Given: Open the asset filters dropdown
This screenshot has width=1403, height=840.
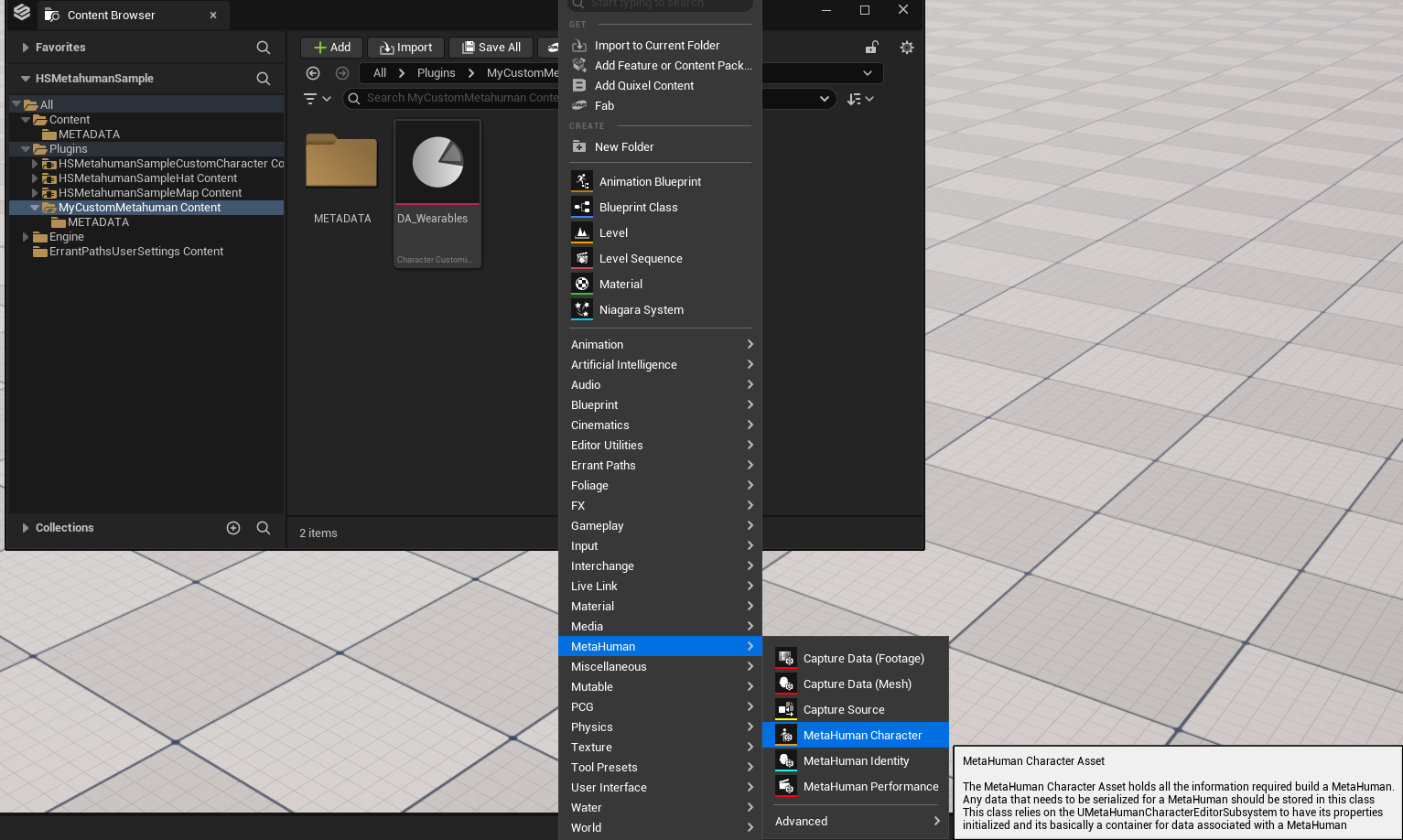Looking at the screenshot, I should click(318, 99).
